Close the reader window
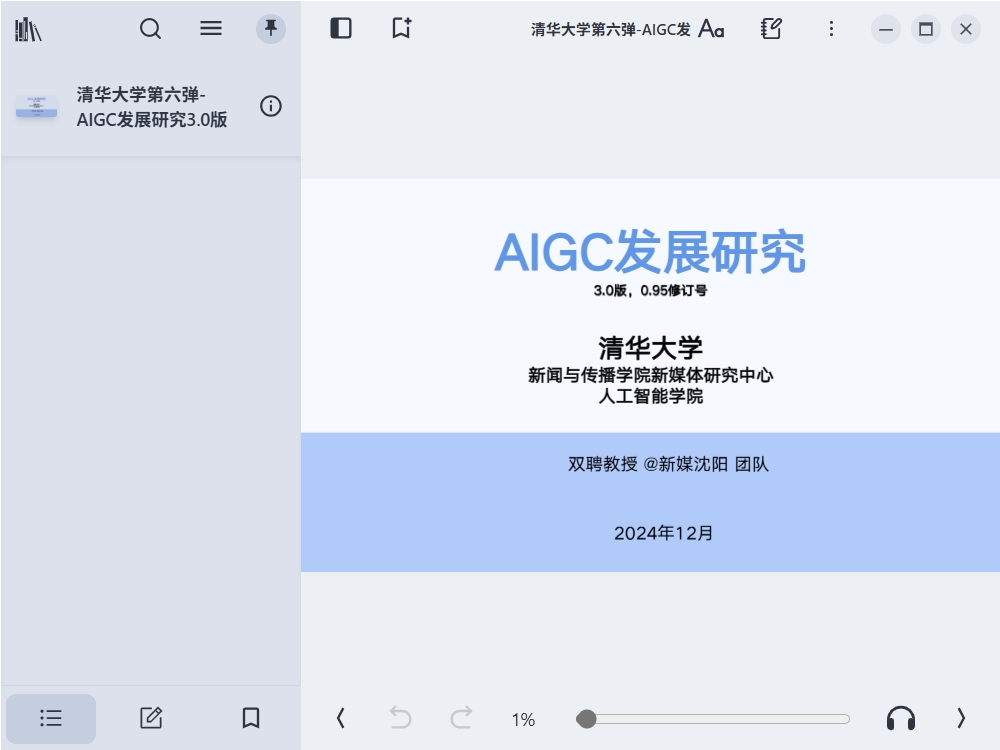 (966, 29)
